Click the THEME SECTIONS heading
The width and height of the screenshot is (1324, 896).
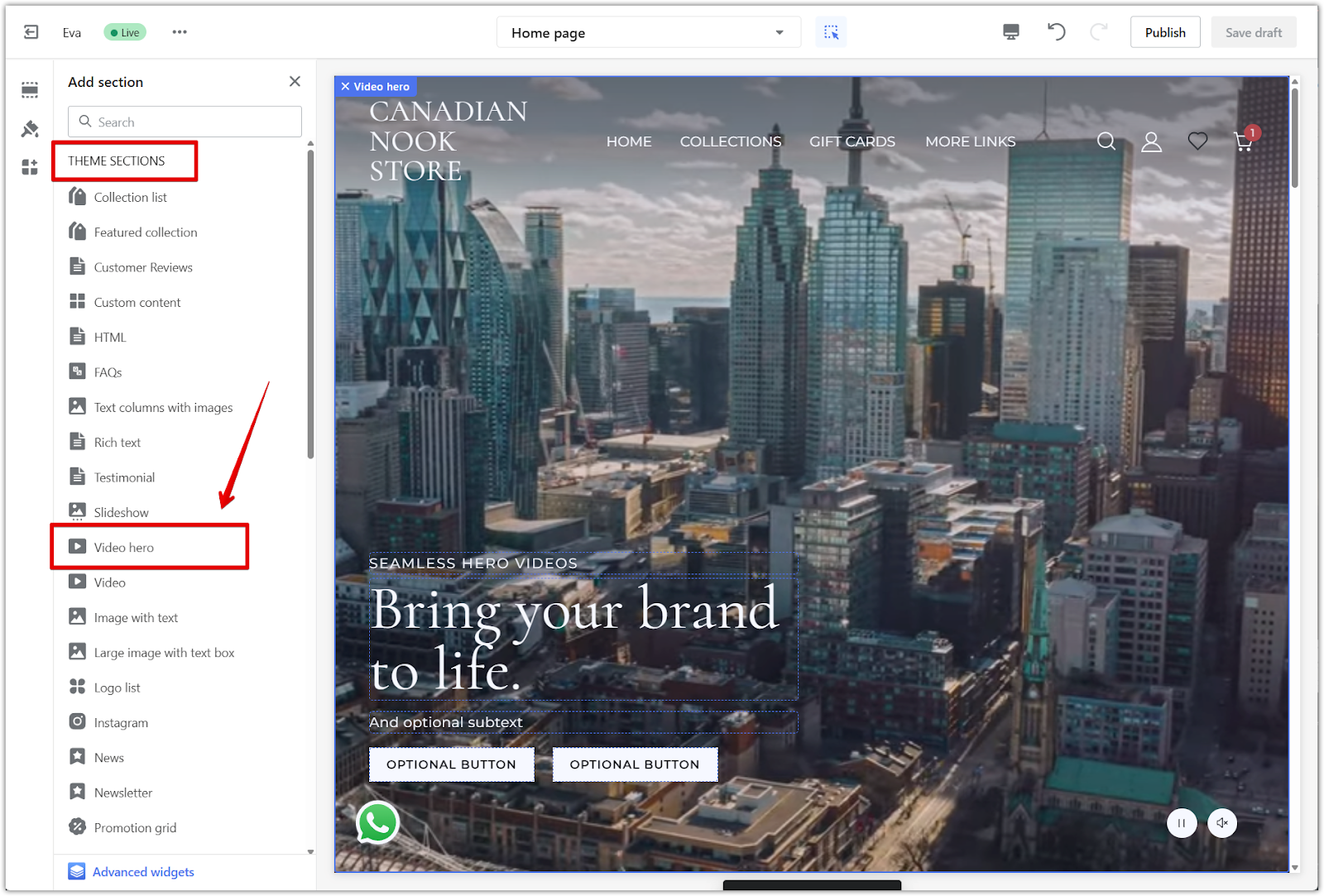coord(117,161)
